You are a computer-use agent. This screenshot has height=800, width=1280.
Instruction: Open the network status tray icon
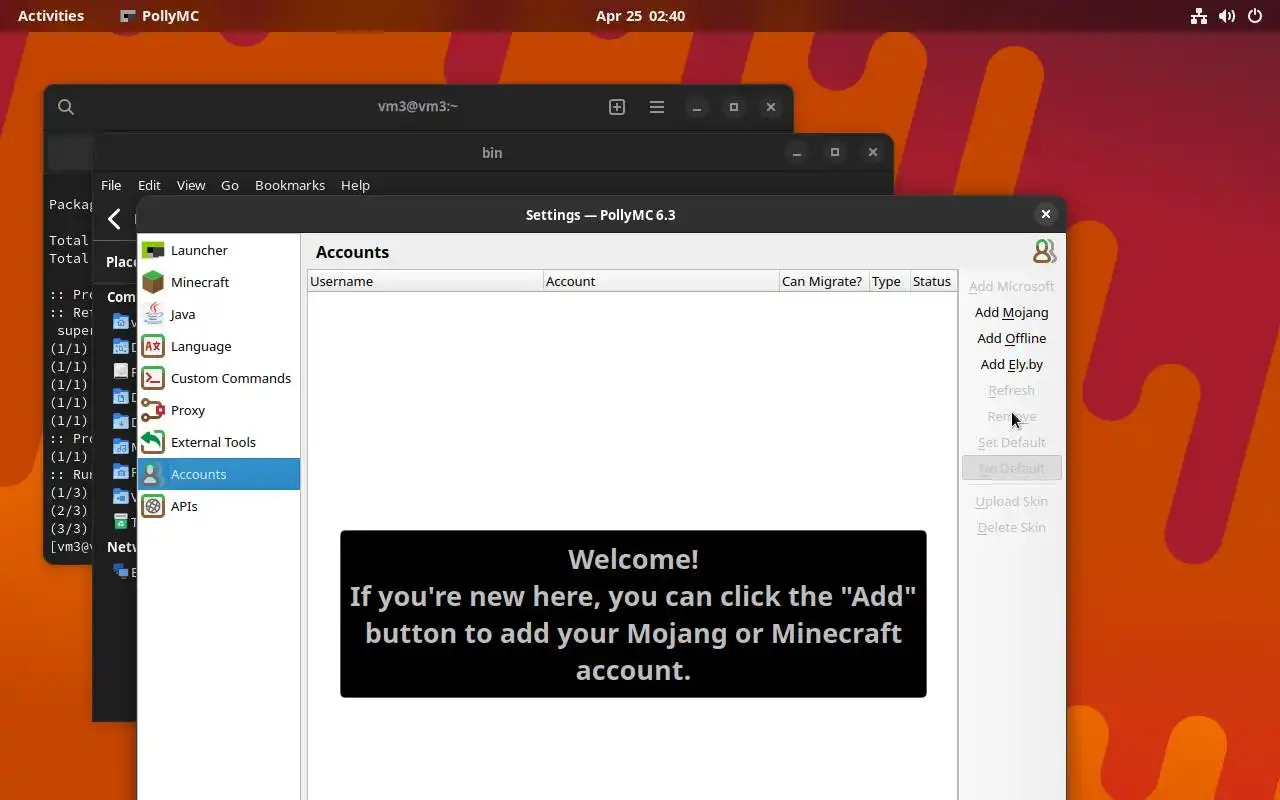1199,16
